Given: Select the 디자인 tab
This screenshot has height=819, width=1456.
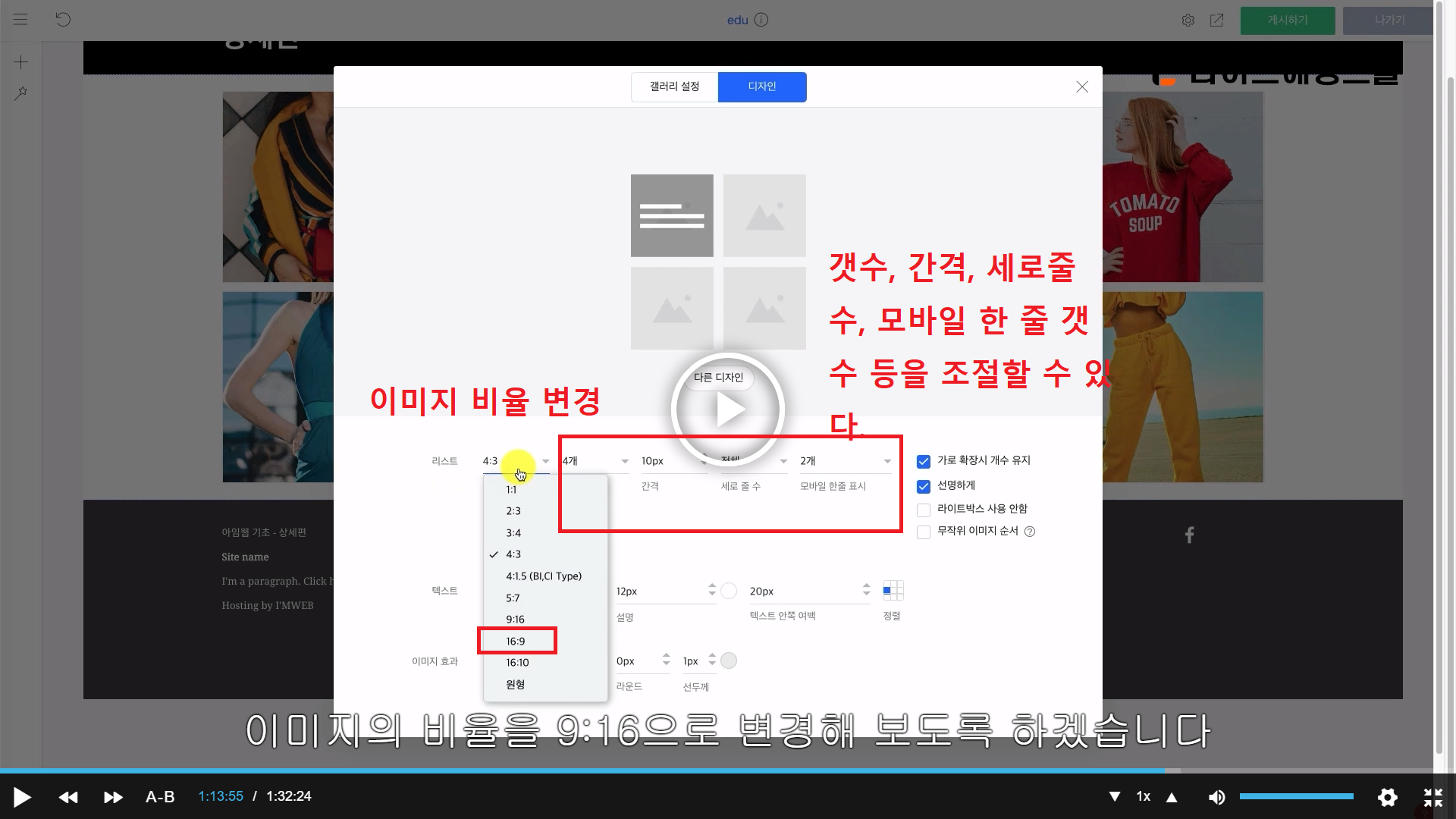Looking at the screenshot, I should [x=761, y=86].
